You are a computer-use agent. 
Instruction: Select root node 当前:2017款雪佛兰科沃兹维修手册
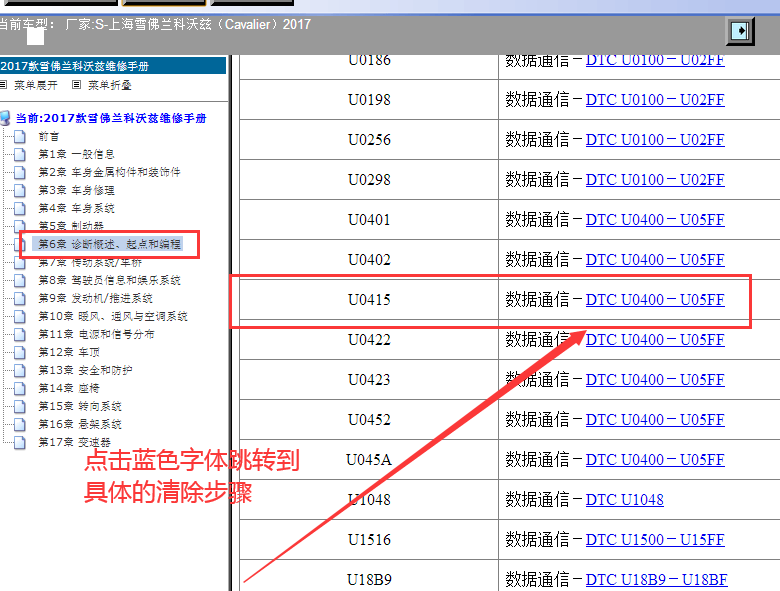[111, 118]
